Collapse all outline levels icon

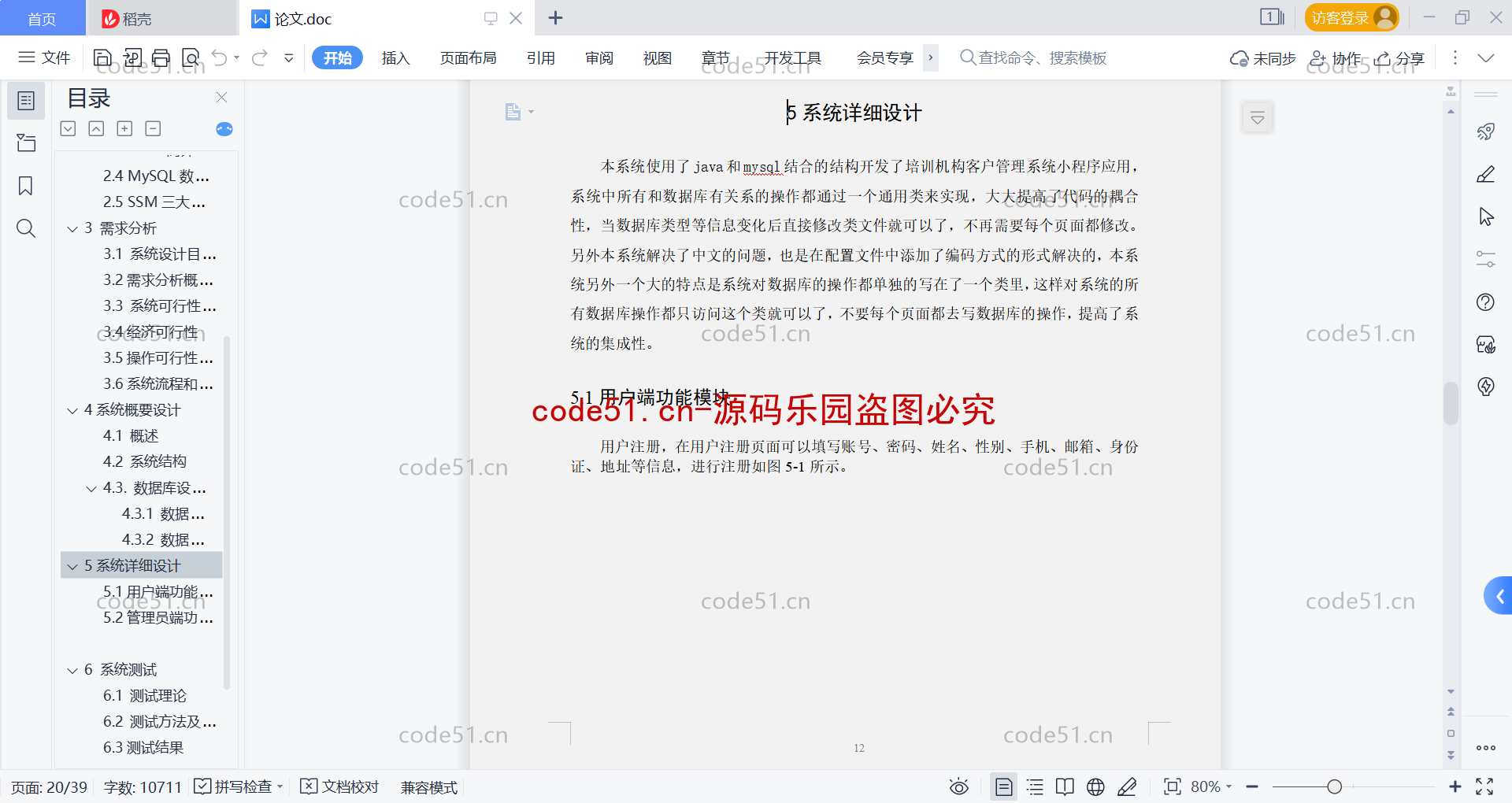click(x=96, y=128)
